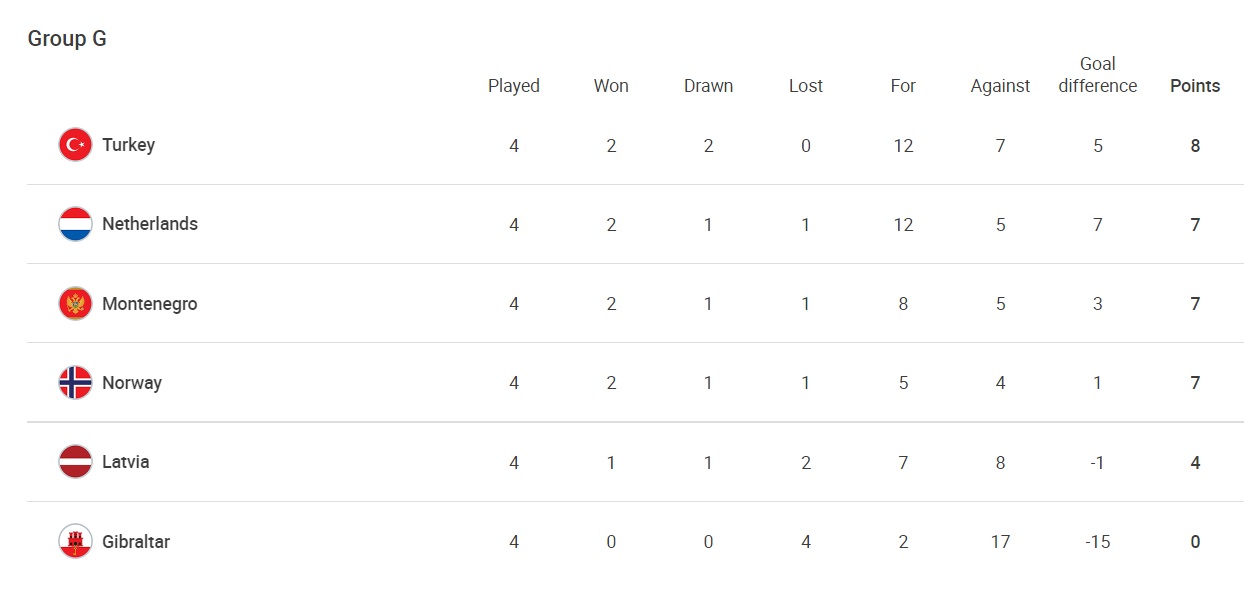Open the Latvia team link
Screen dimensions: 1259x599
pos(126,462)
